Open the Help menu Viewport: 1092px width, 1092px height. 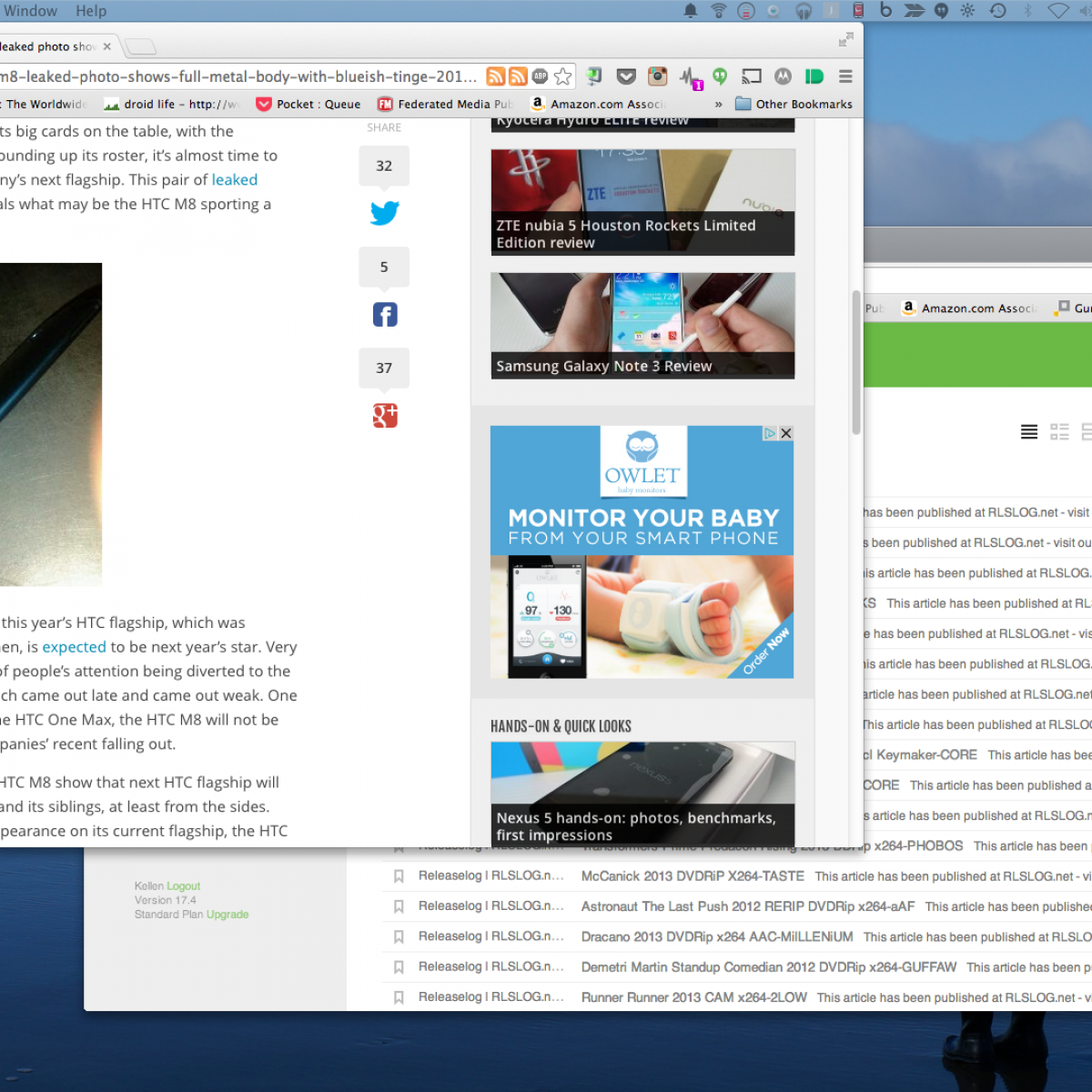(91, 11)
